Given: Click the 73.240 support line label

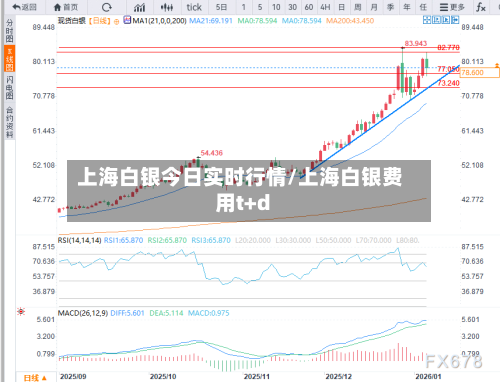Looking at the screenshot, I should [448, 83].
